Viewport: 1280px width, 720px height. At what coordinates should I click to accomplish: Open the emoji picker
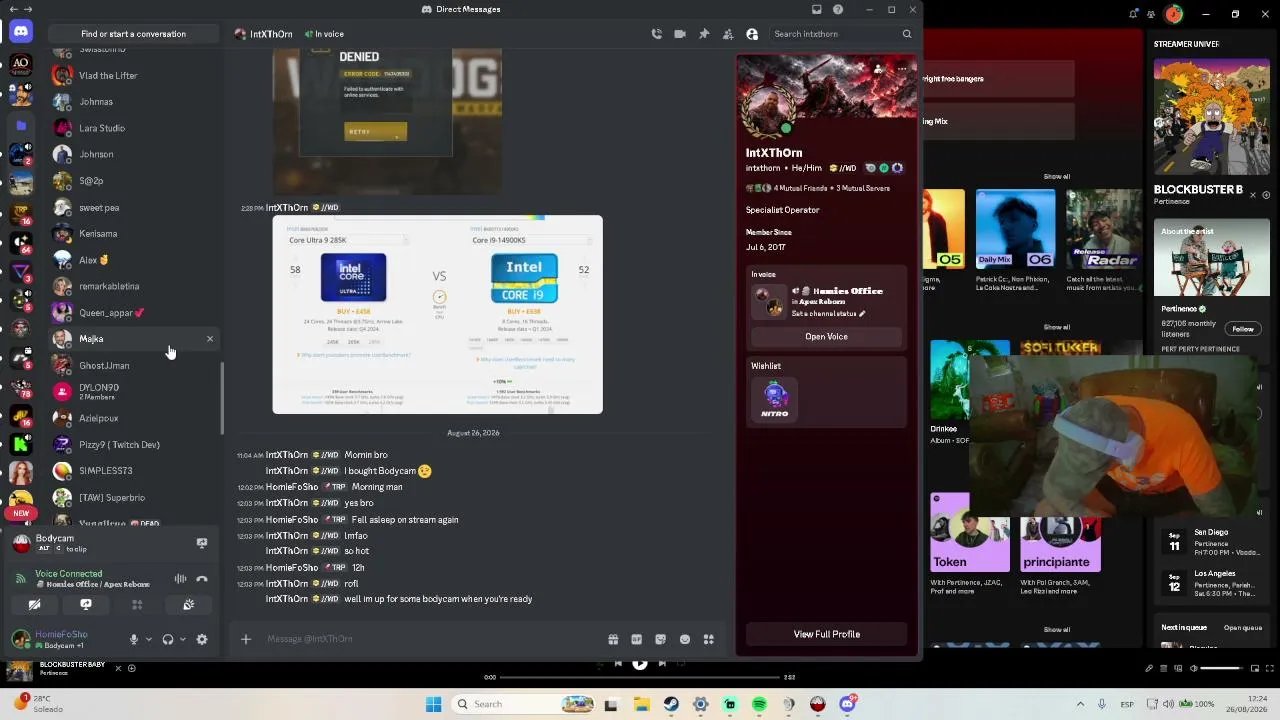tap(685, 639)
